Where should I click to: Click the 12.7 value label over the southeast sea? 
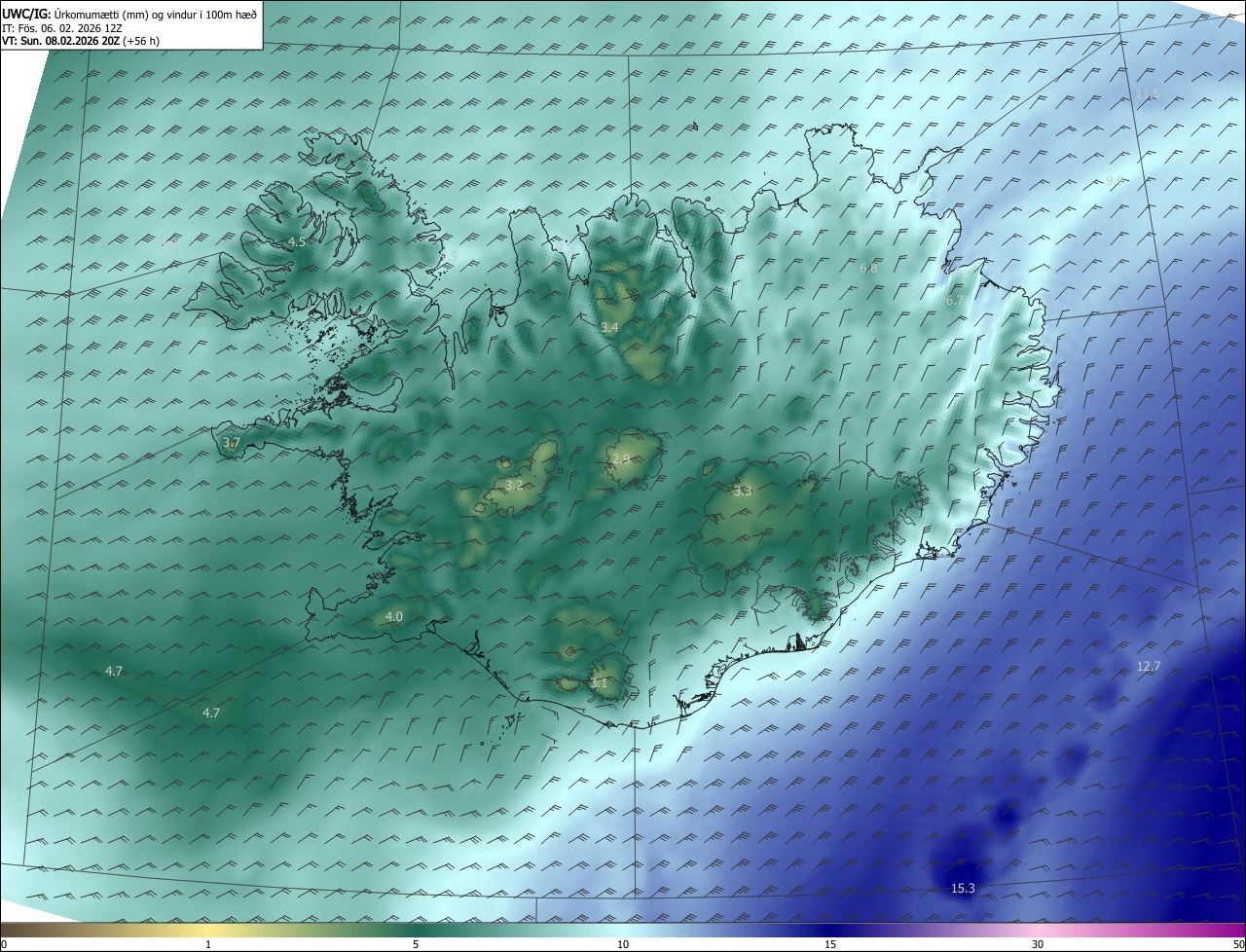pos(1149,667)
